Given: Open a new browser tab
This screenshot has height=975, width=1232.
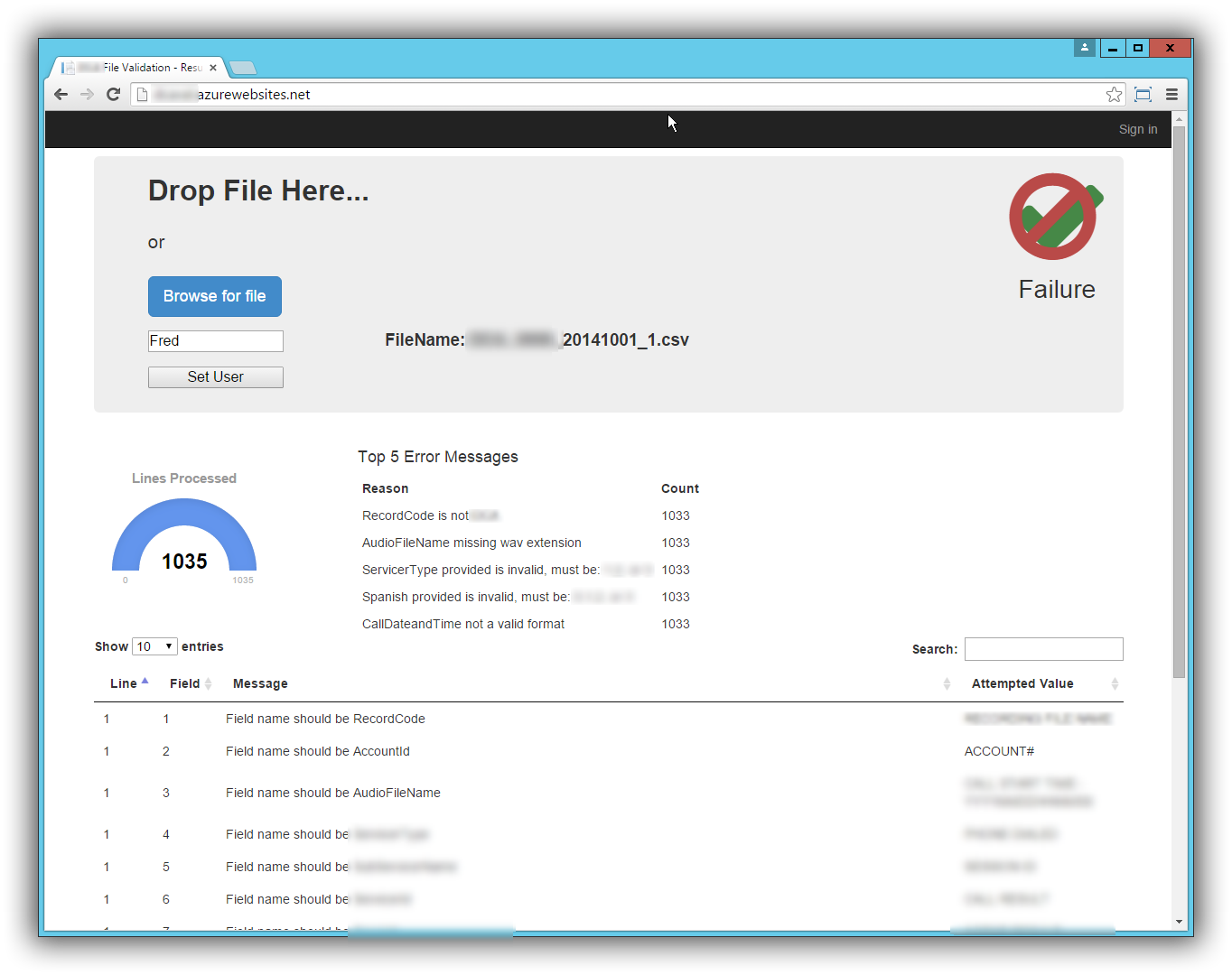Looking at the screenshot, I should (x=243, y=68).
